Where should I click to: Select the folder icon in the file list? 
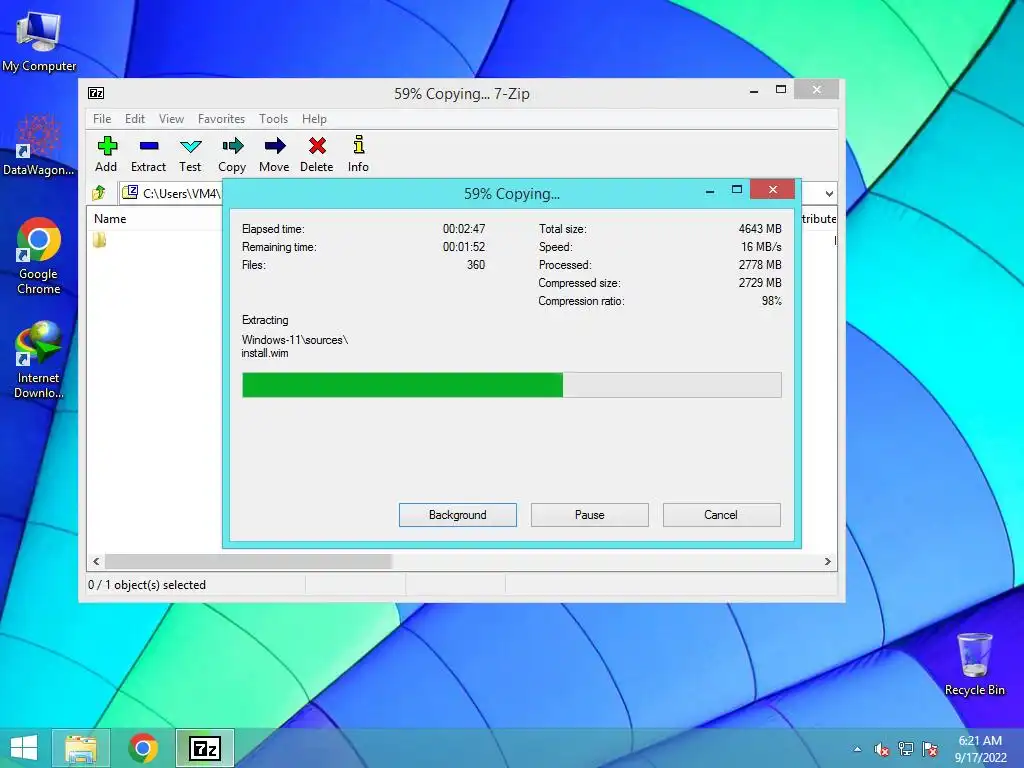[x=99, y=240]
